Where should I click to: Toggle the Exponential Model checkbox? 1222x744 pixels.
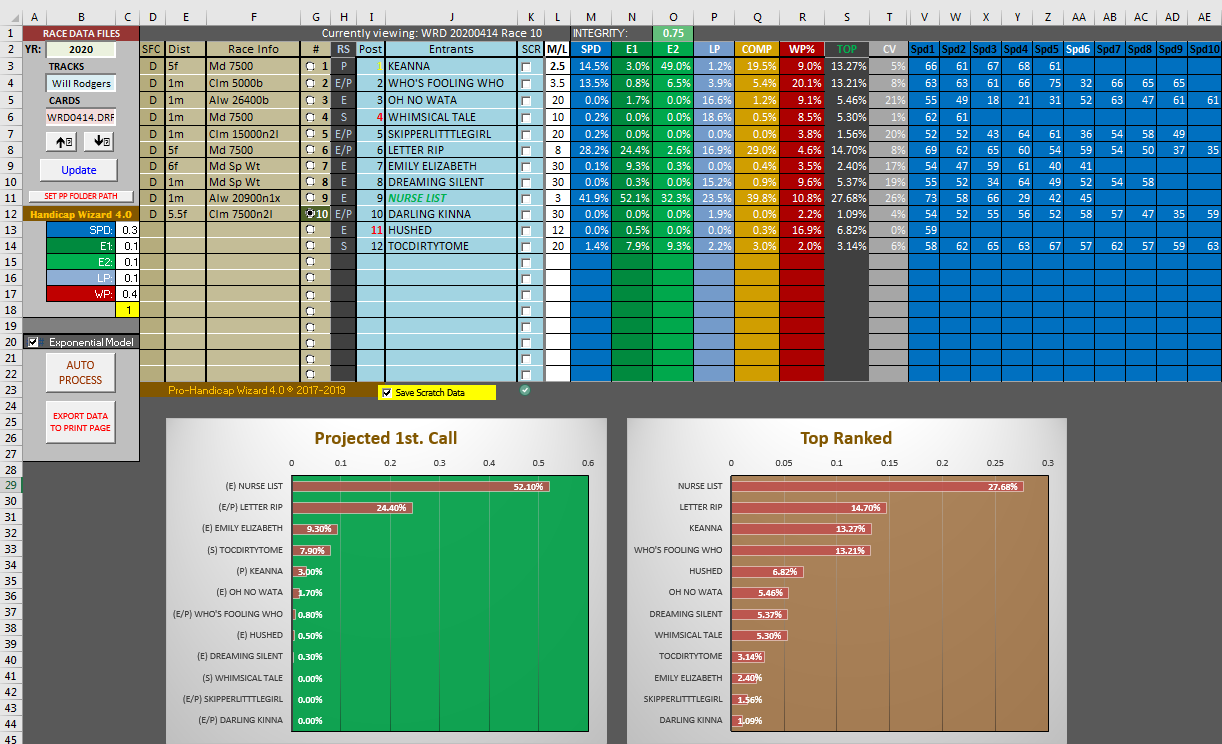pyautogui.click(x=33, y=342)
